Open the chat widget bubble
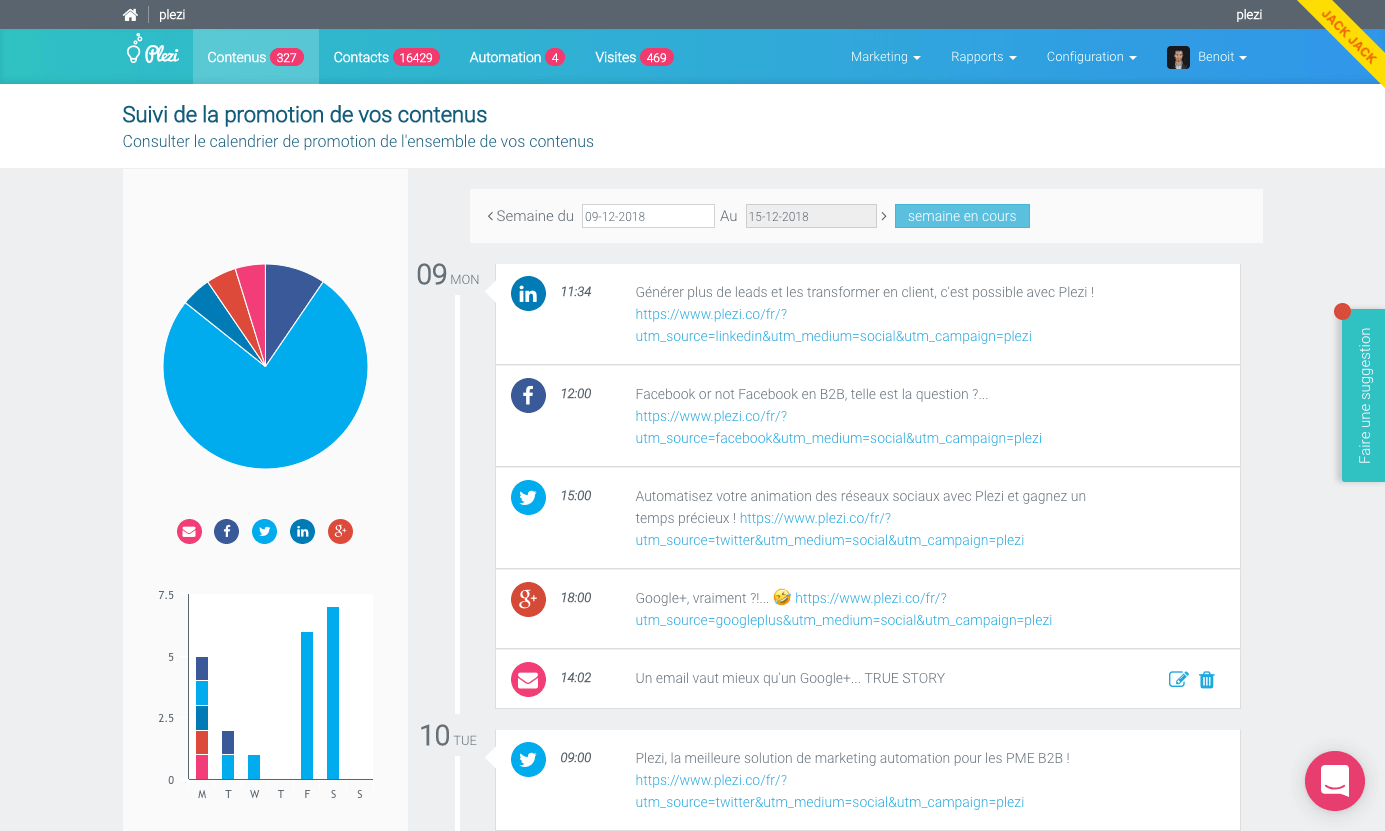This screenshot has height=831, width=1385. click(1335, 780)
